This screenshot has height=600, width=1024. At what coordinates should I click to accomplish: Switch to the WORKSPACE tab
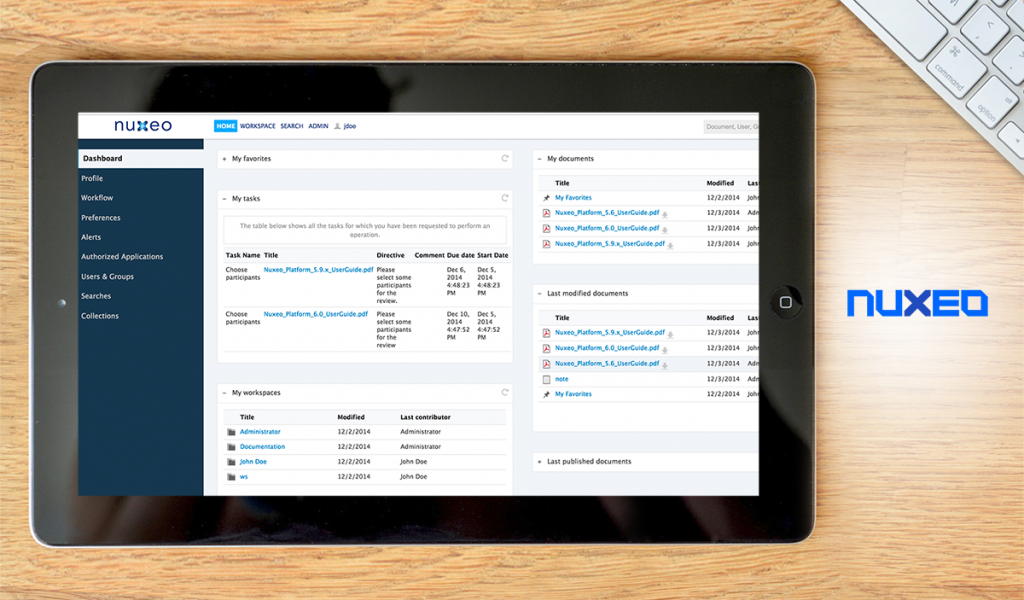pos(257,126)
